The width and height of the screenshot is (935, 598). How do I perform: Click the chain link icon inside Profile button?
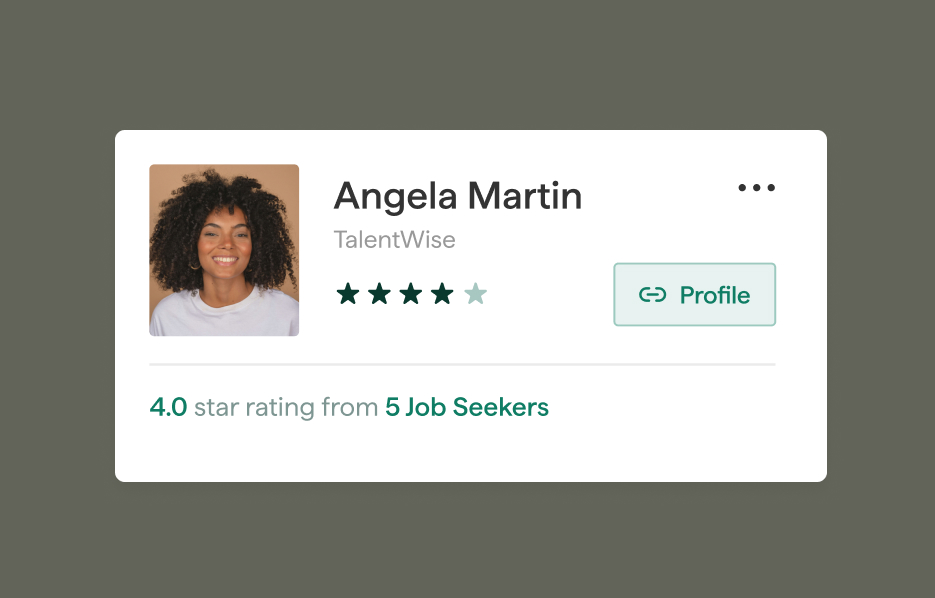point(652,295)
